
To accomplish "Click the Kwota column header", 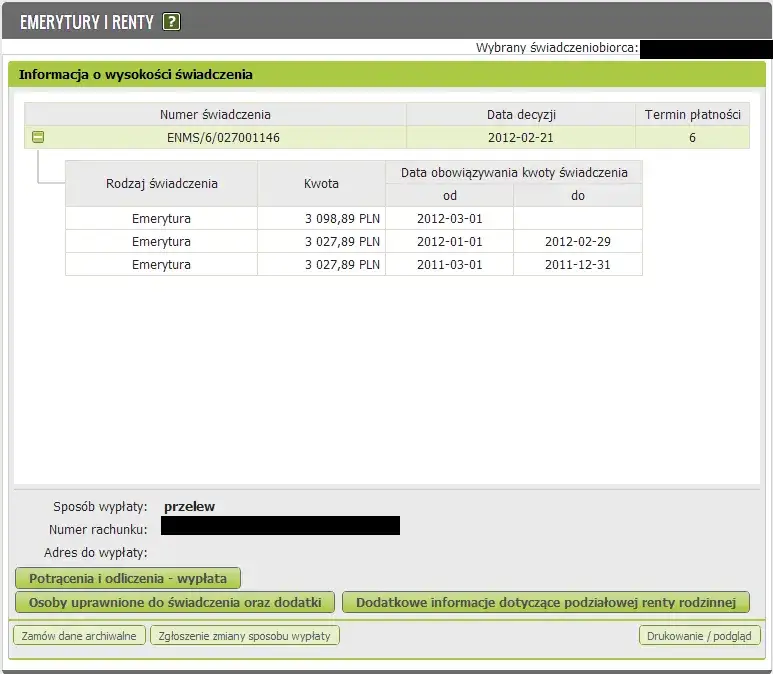I will tap(321, 184).
